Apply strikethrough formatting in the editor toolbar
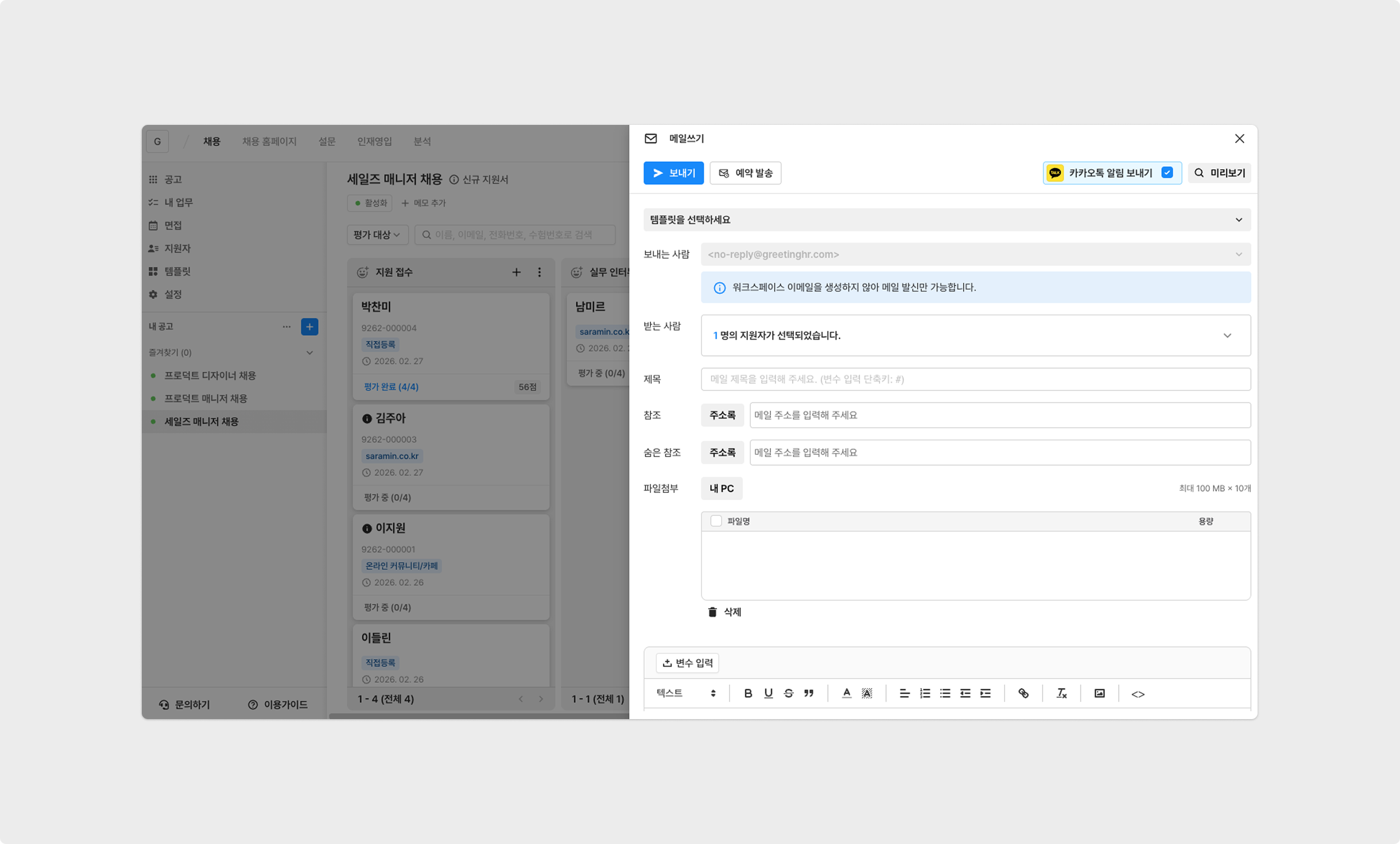Image resolution: width=1400 pixels, height=844 pixels. coord(788,693)
